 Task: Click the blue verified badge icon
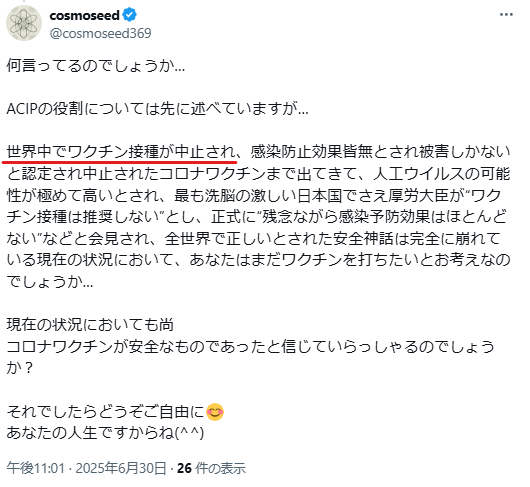click(x=129, y=15)
